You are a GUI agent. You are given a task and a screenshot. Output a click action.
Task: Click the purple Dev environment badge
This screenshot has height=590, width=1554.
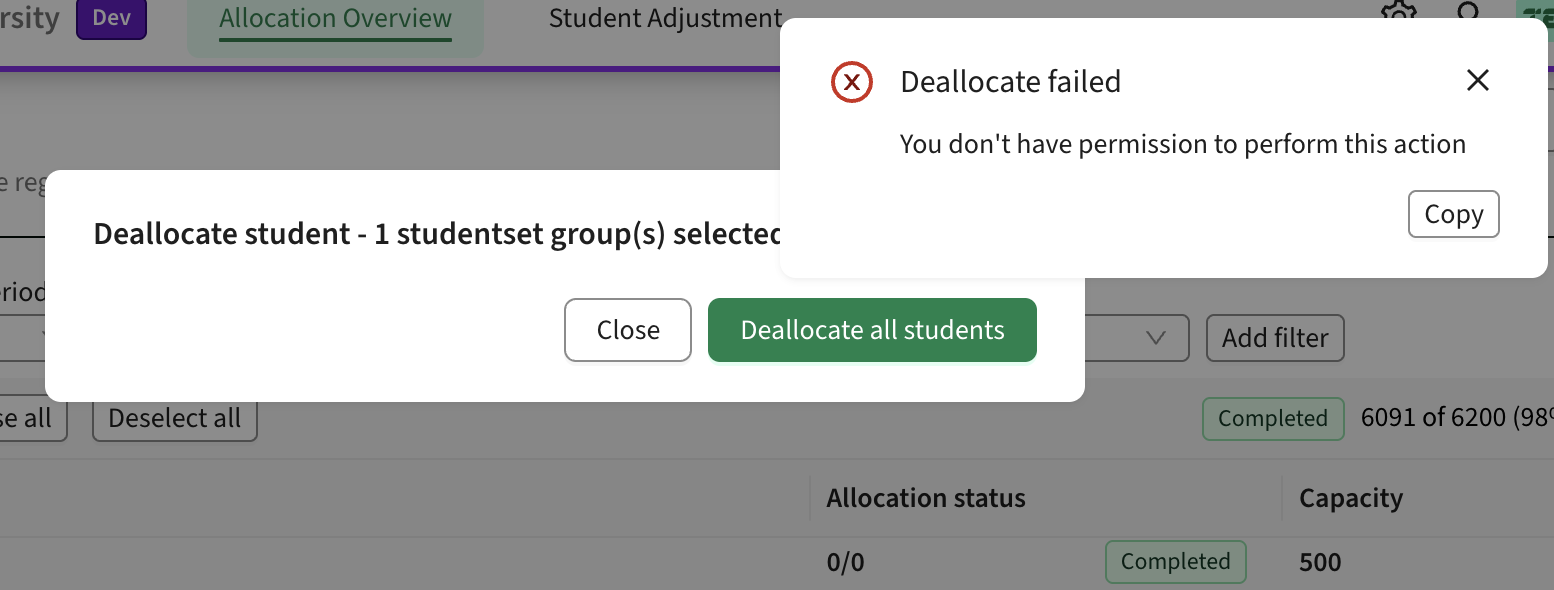pyautogui.click(x=111, y=17)
